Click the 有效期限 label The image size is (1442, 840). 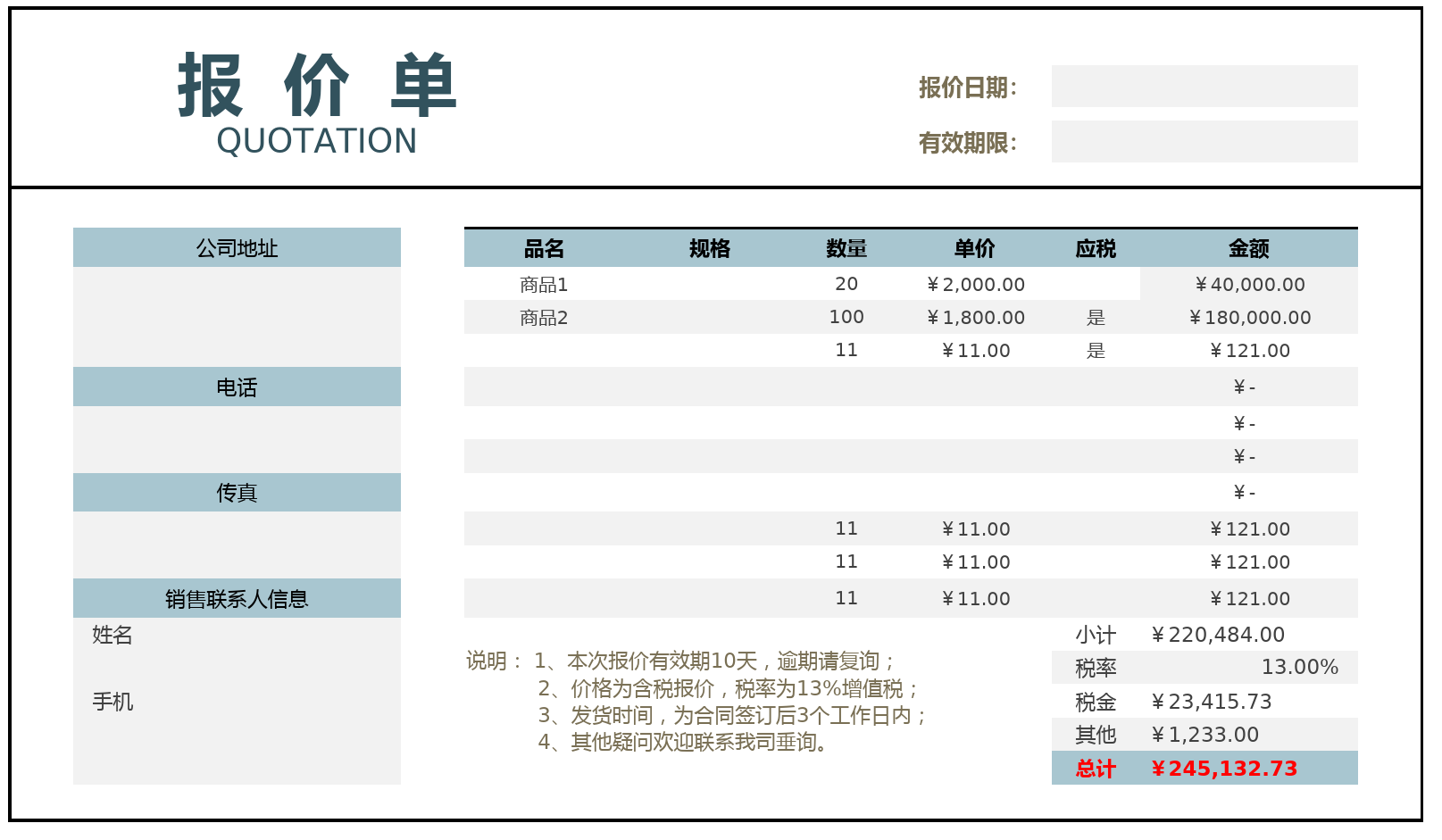click(x=968, y=143)
